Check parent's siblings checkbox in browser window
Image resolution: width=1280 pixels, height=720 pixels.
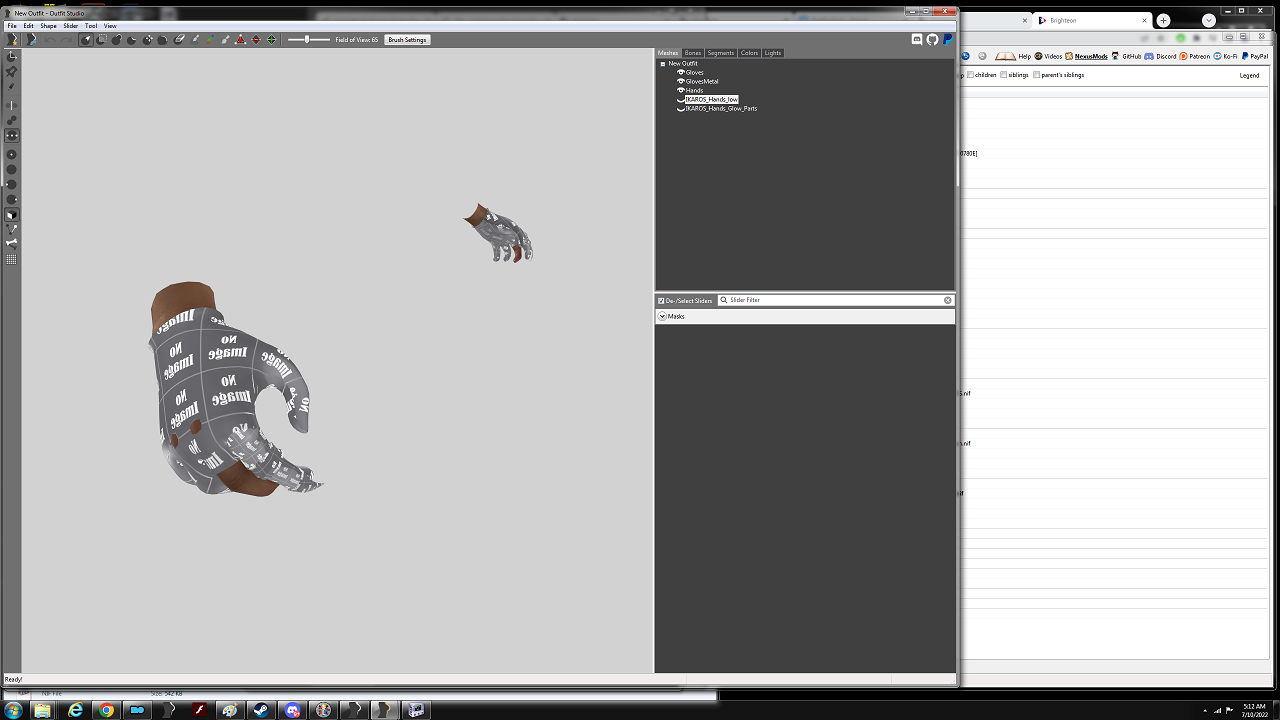point(1037,75)
